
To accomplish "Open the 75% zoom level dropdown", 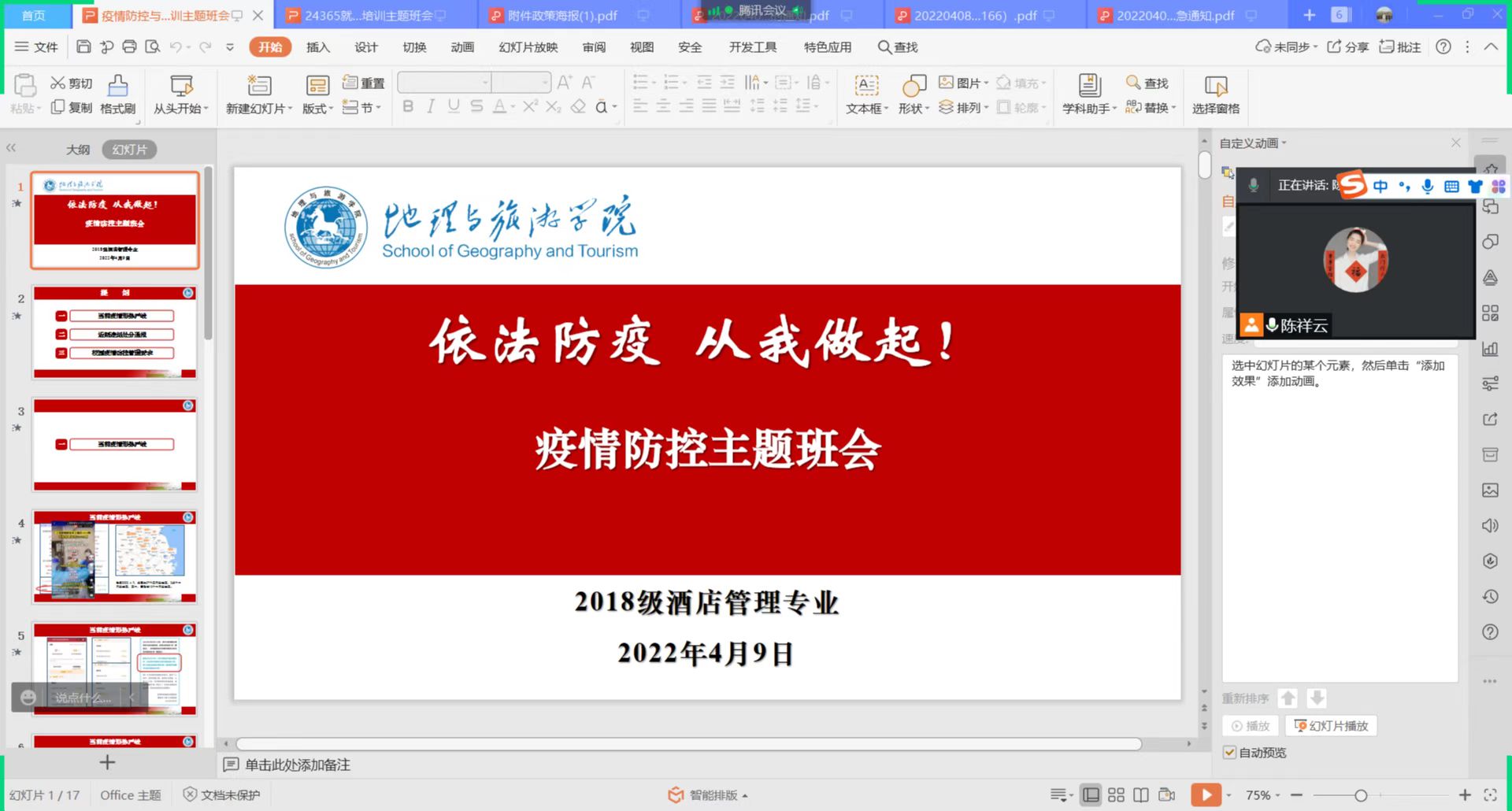I will (1262, 795).
